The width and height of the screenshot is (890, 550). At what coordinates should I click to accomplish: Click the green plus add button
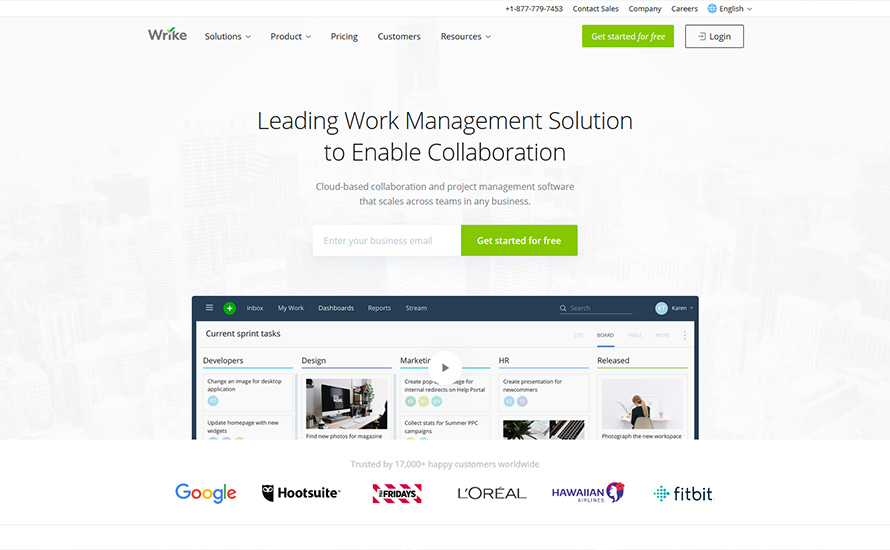(x=229, y=308)
